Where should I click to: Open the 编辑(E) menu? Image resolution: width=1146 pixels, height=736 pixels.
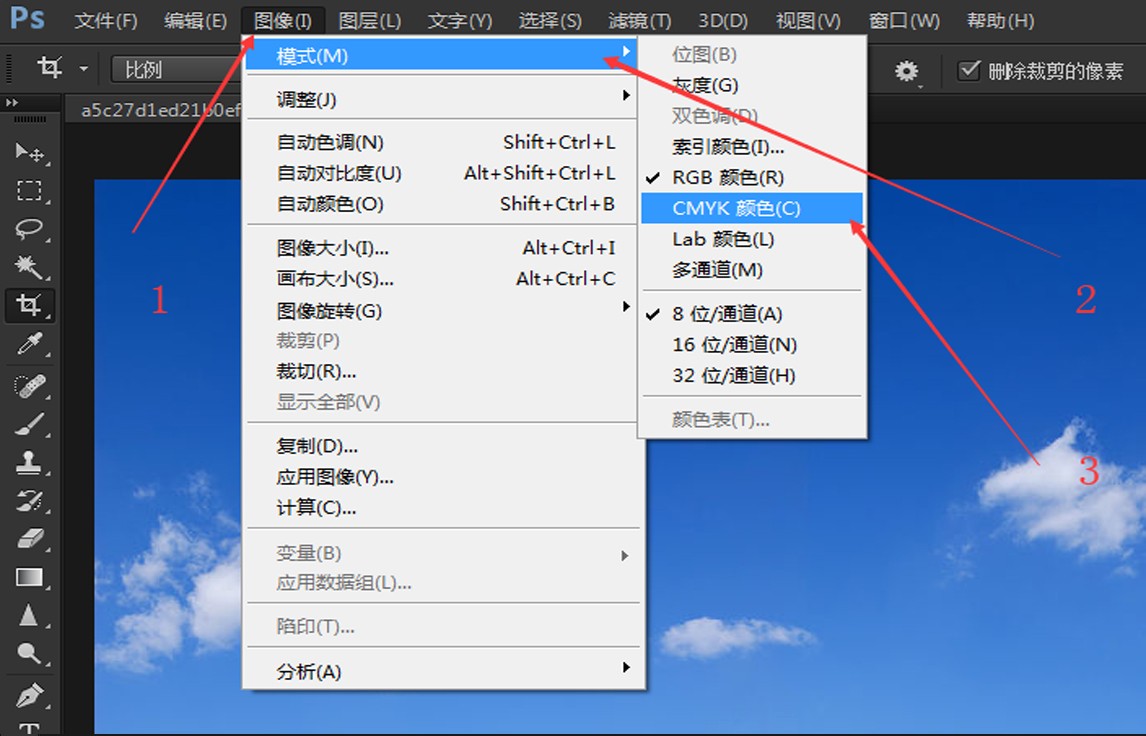tap(195, 20)
